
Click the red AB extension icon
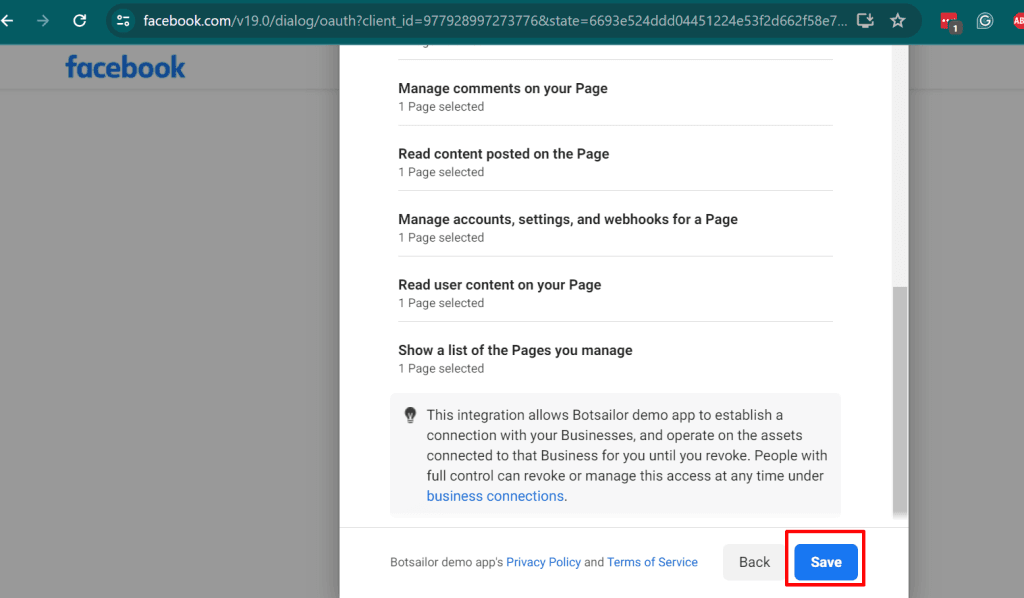click(1017, 20)
